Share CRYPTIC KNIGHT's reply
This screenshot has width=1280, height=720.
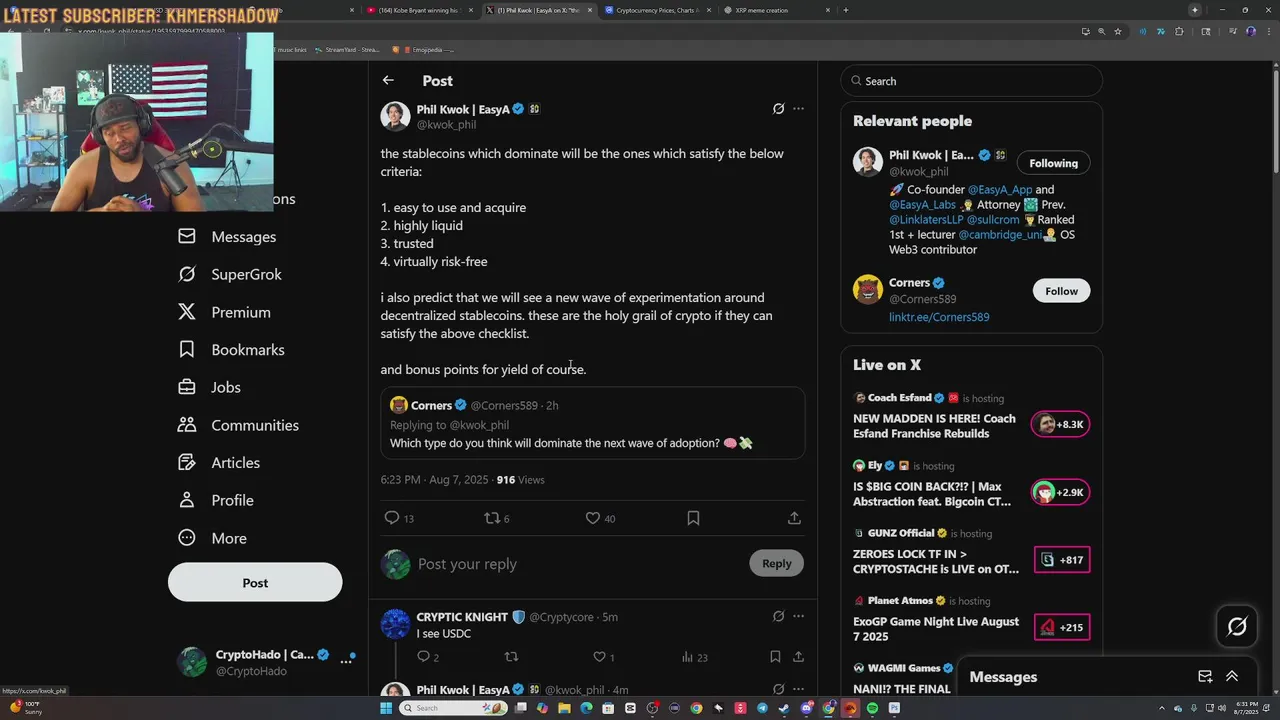798,657
